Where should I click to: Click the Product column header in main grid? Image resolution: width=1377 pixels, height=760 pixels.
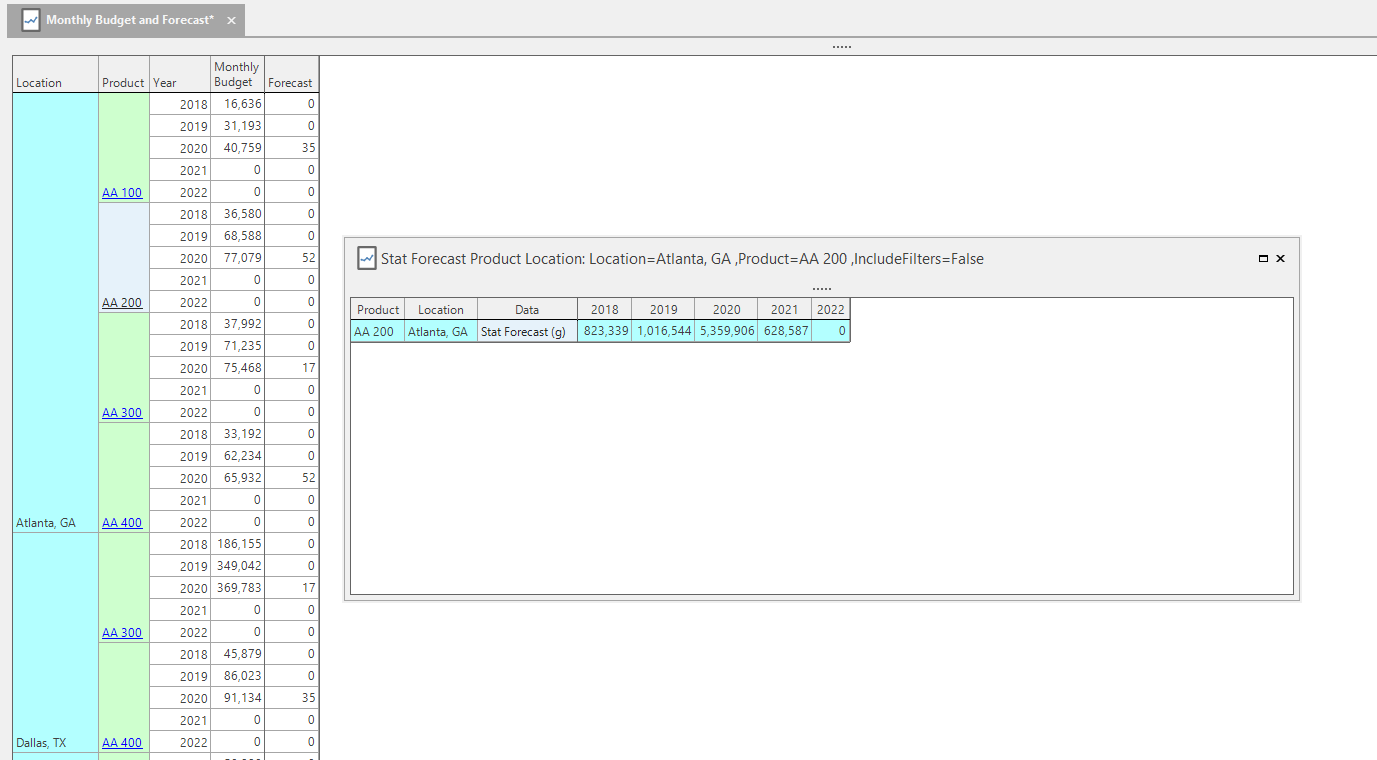click(x=123, y=75)
